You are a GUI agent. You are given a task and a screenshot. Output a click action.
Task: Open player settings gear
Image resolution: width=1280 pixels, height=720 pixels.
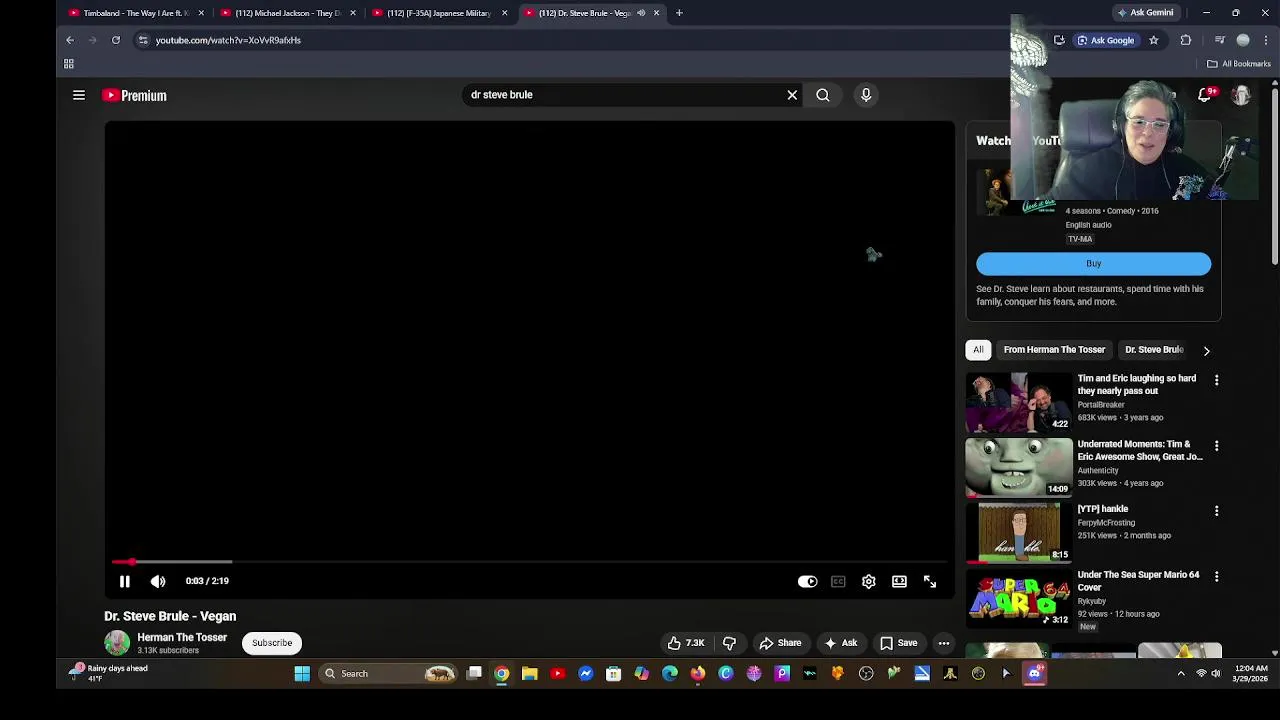click(x=869, y=581)
